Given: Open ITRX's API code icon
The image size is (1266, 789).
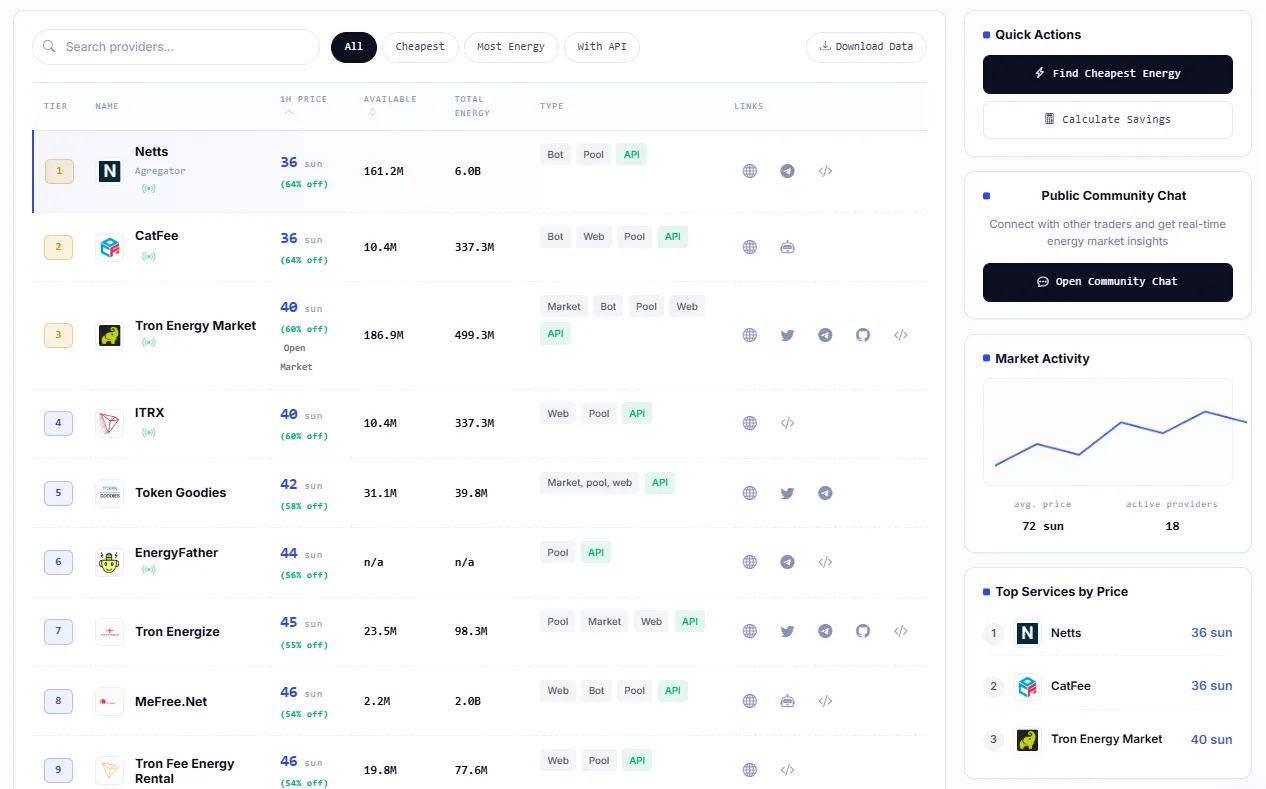Looking at the screenshot, I should [788, 423].
